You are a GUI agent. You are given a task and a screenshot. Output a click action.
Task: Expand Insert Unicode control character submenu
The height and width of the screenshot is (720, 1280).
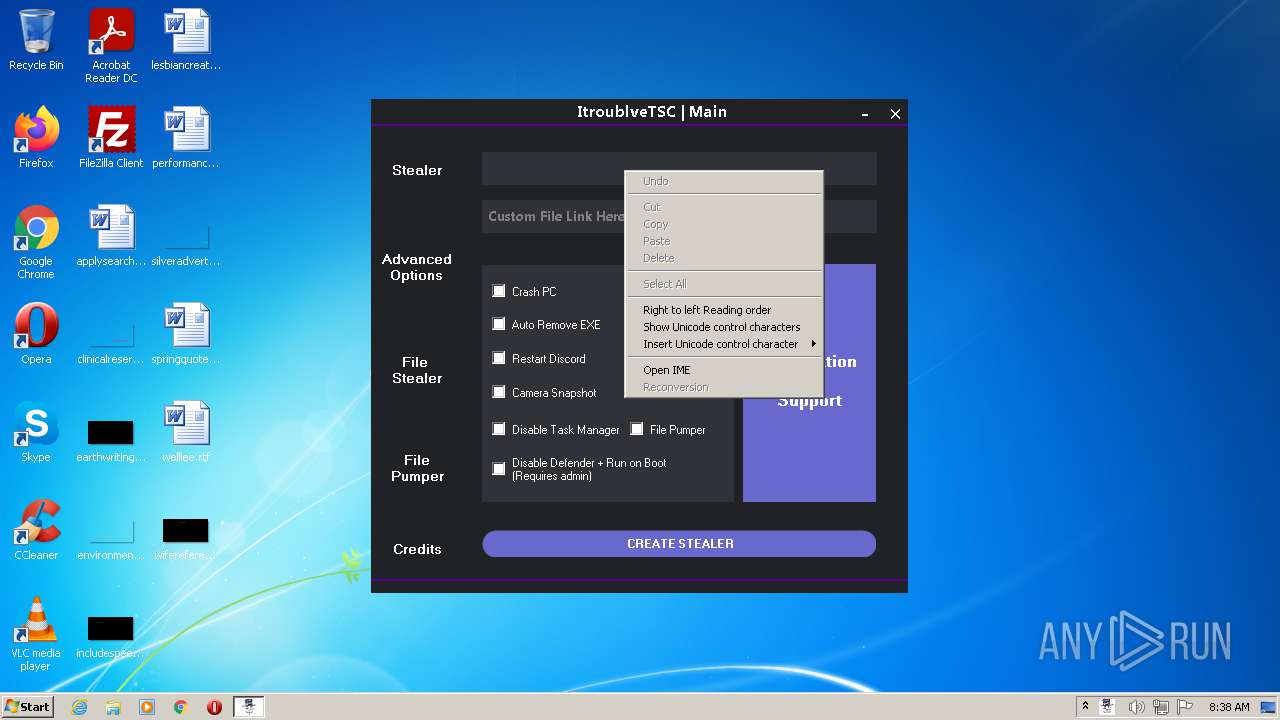pyautogui.click(x=723, y=344)
